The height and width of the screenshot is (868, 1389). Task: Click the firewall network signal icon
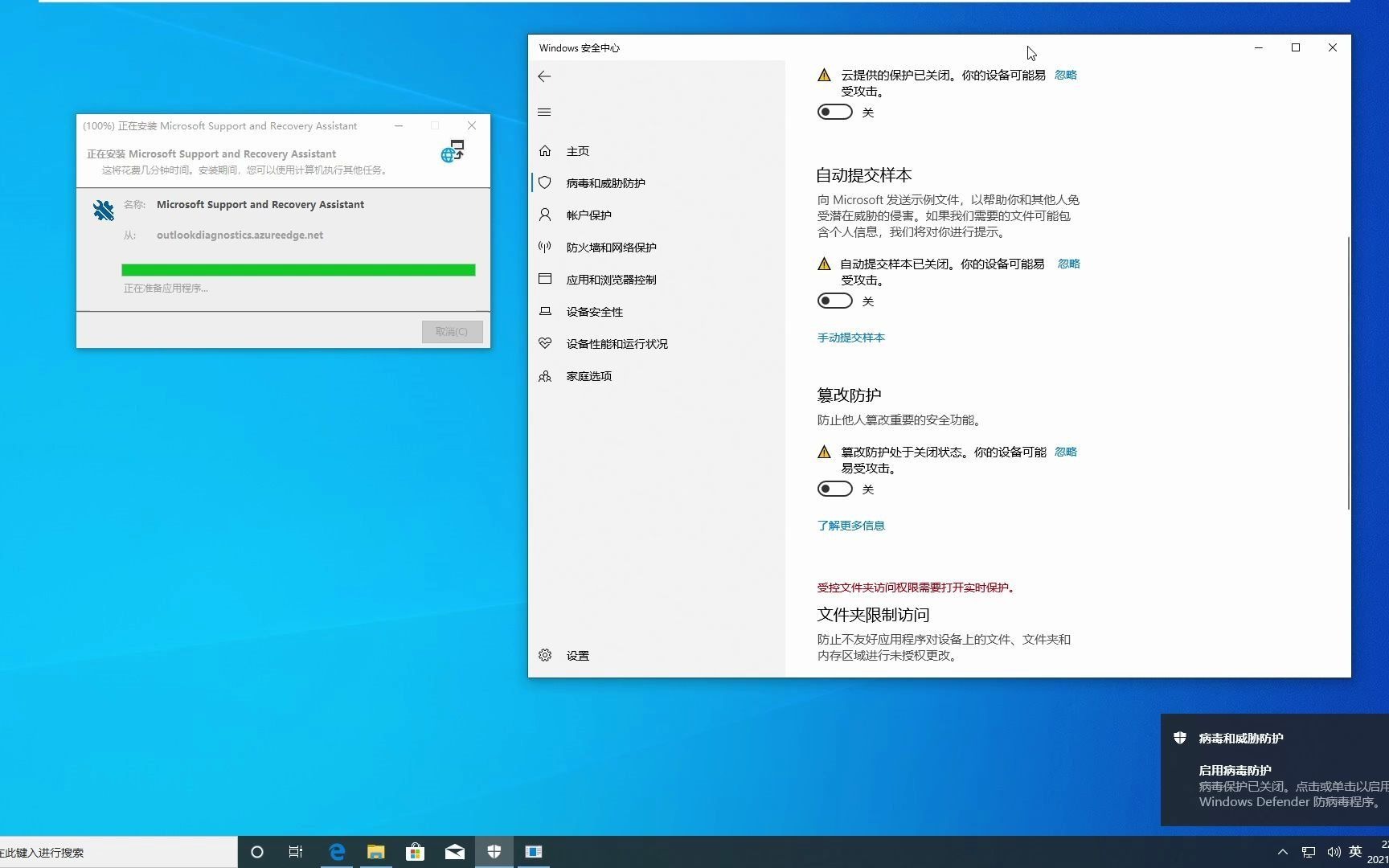545,247
